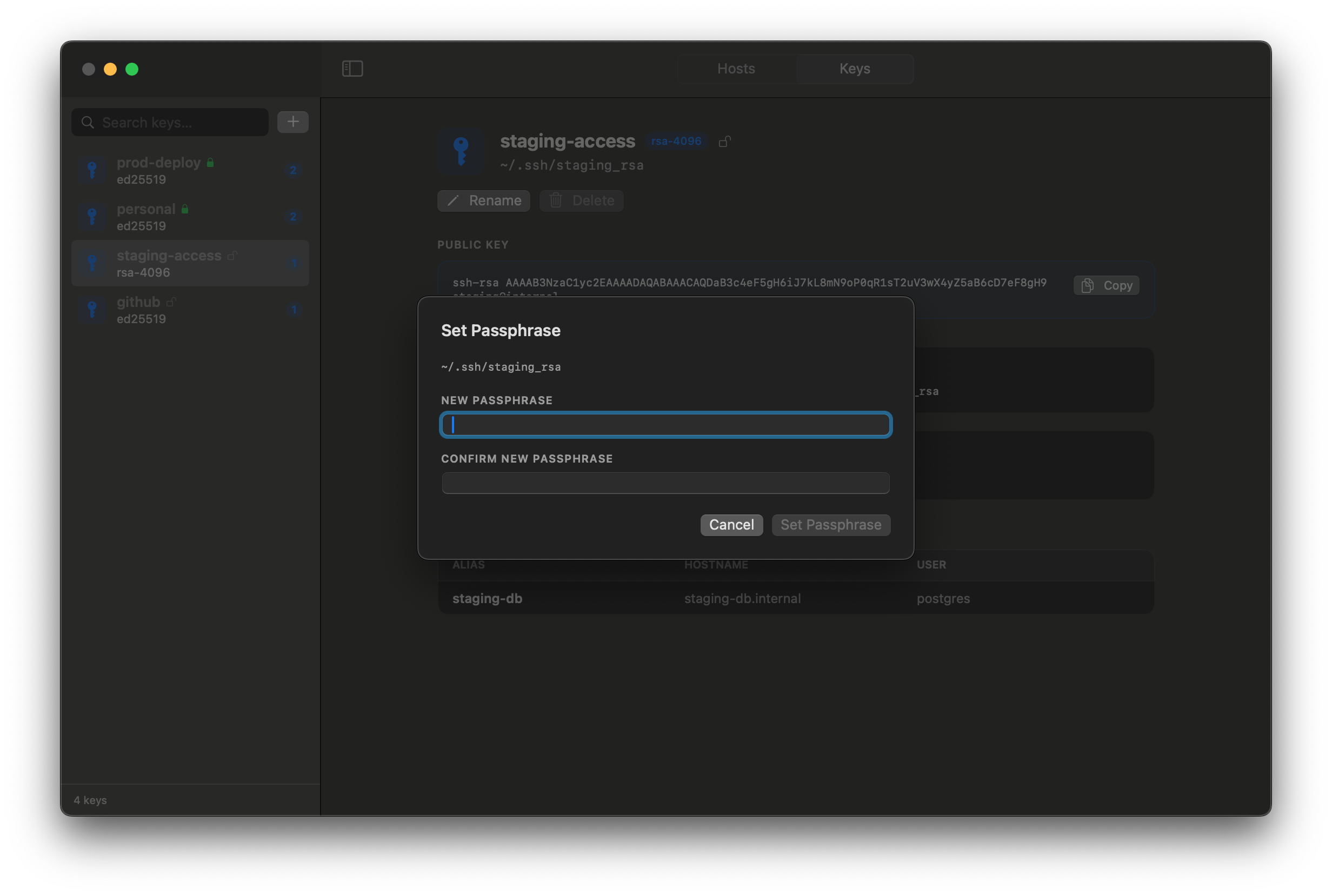Select the prod-deploy key

[190, 170]
